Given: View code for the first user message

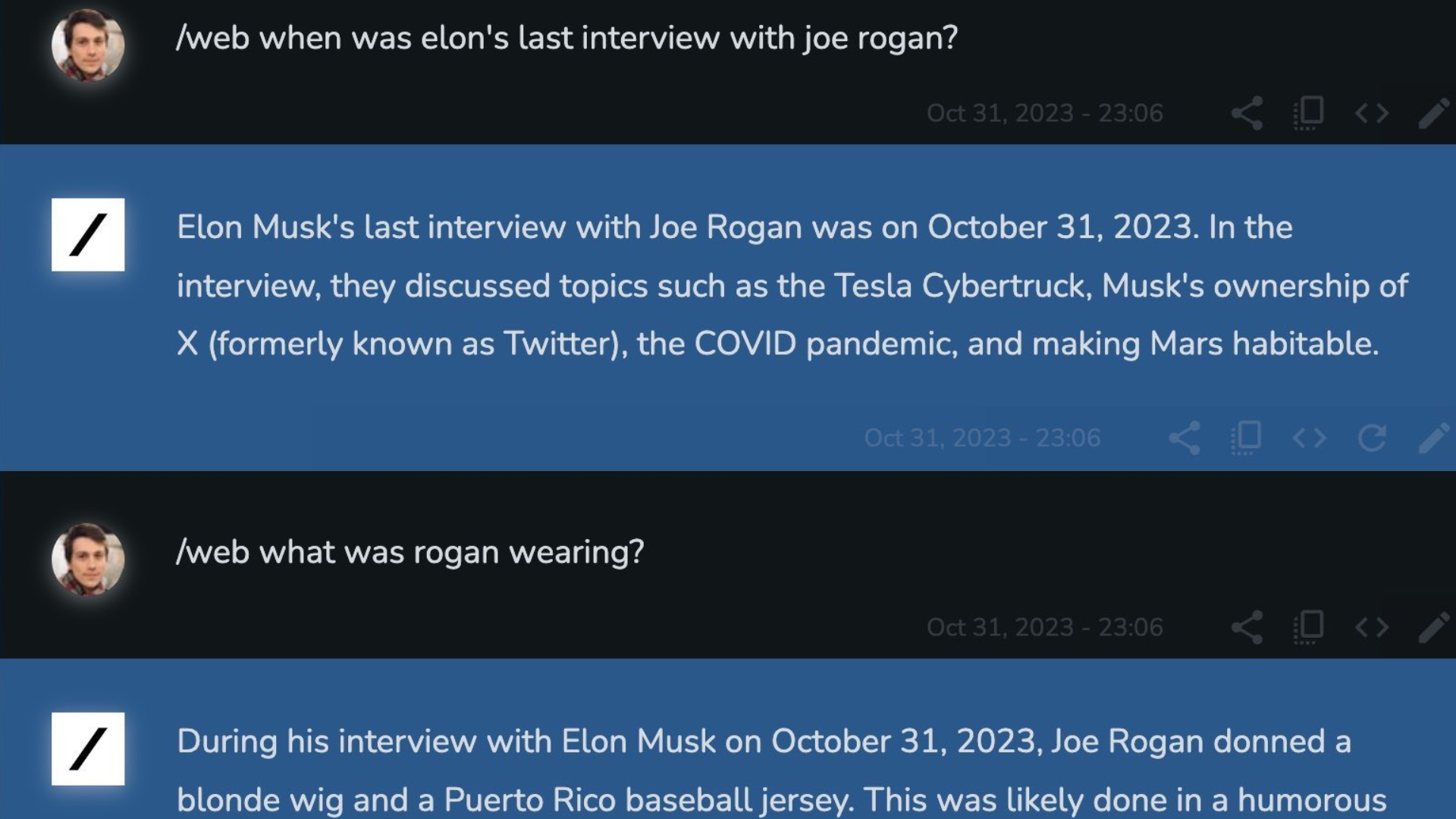Looking at the screenshot, I should [x=1372, y=114].
